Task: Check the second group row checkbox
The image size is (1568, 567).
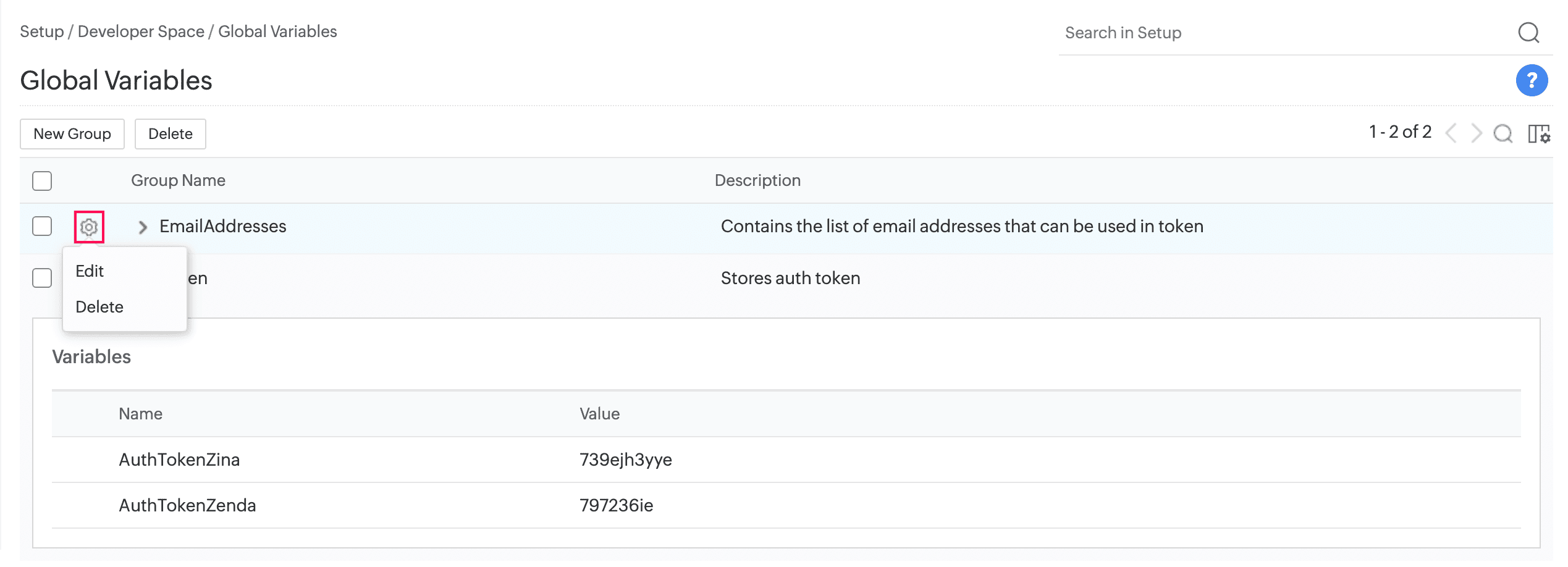Action: pos(42,278)
